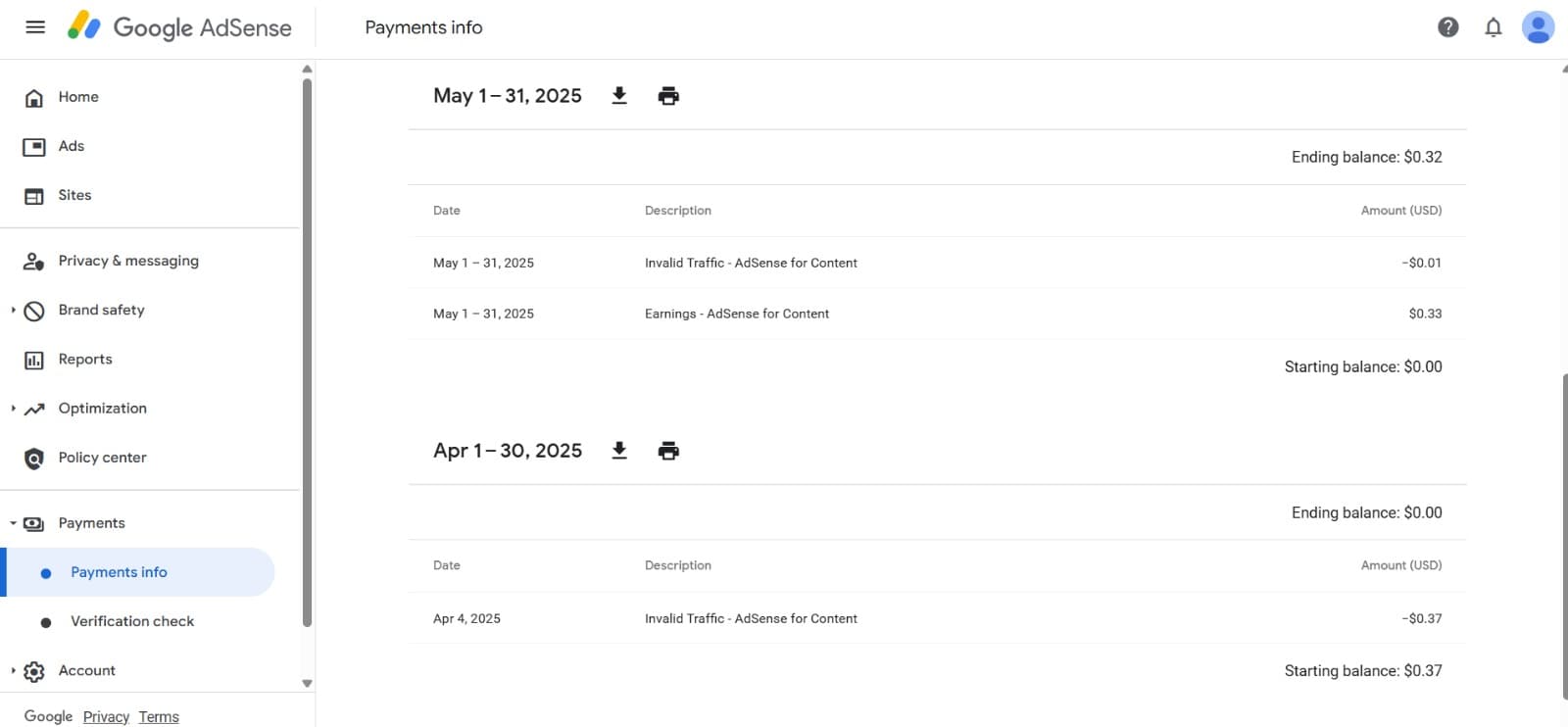1568x727 pixels.
Task: Click the Apr 1–30, 2025 heading
Action: click(x=508, y=451)
